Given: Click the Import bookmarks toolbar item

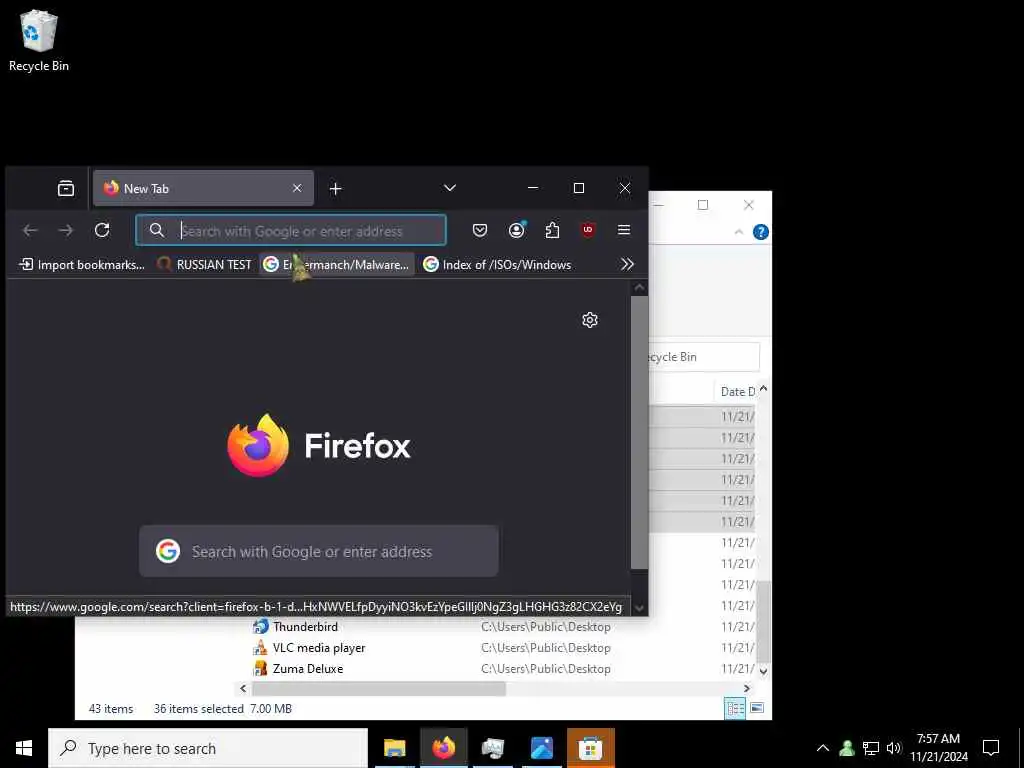Looking at the screenshot, I should click(x=82, y=264).
